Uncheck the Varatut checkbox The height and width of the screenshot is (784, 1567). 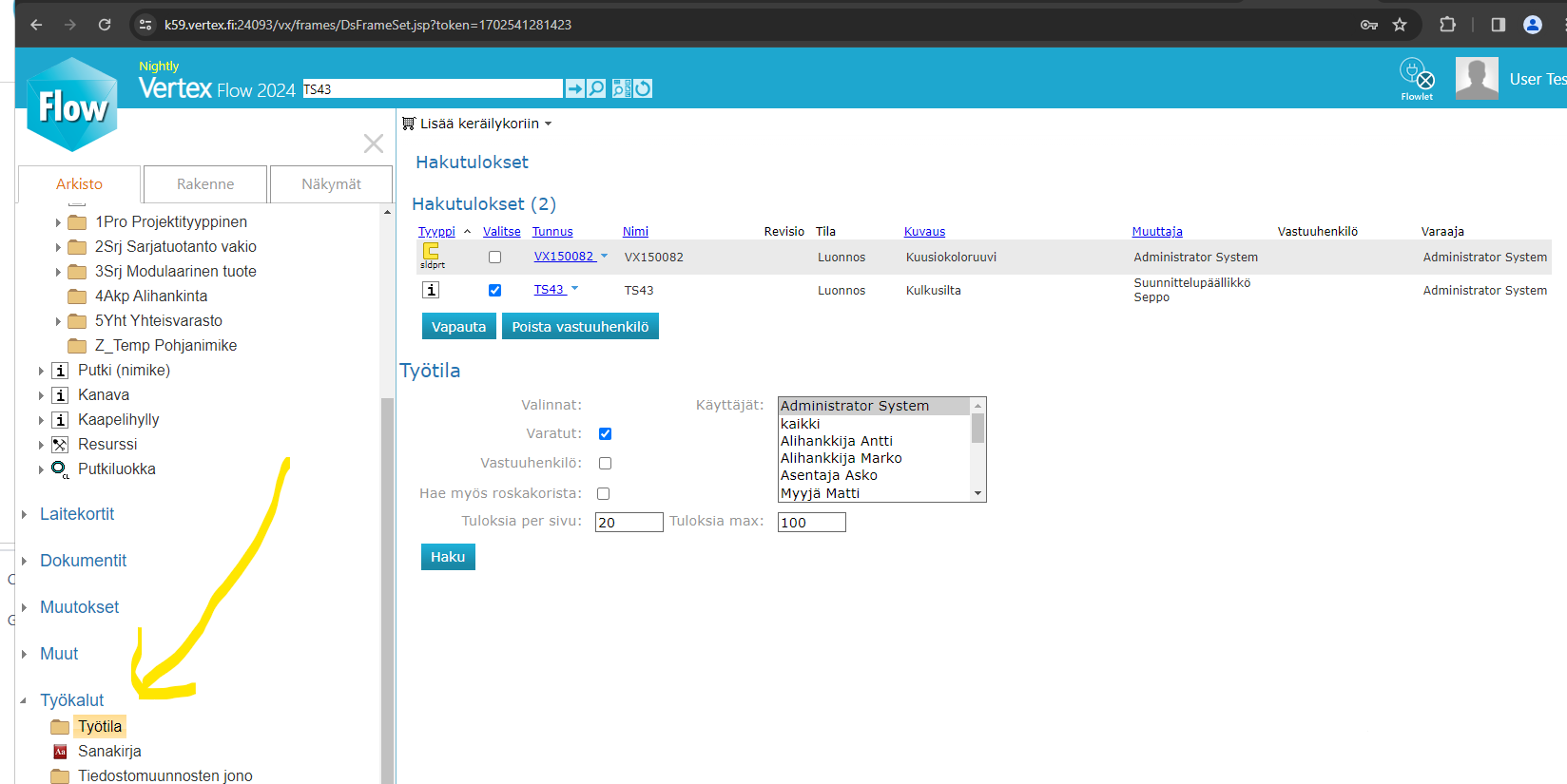[605, 433]
